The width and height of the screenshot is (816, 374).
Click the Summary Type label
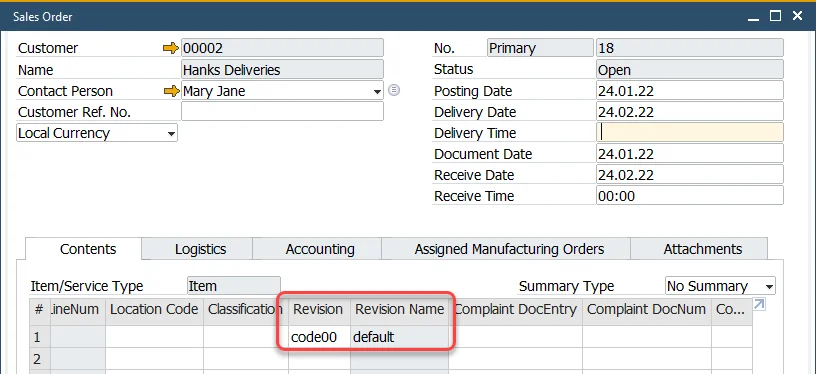(x=566, y=287)
